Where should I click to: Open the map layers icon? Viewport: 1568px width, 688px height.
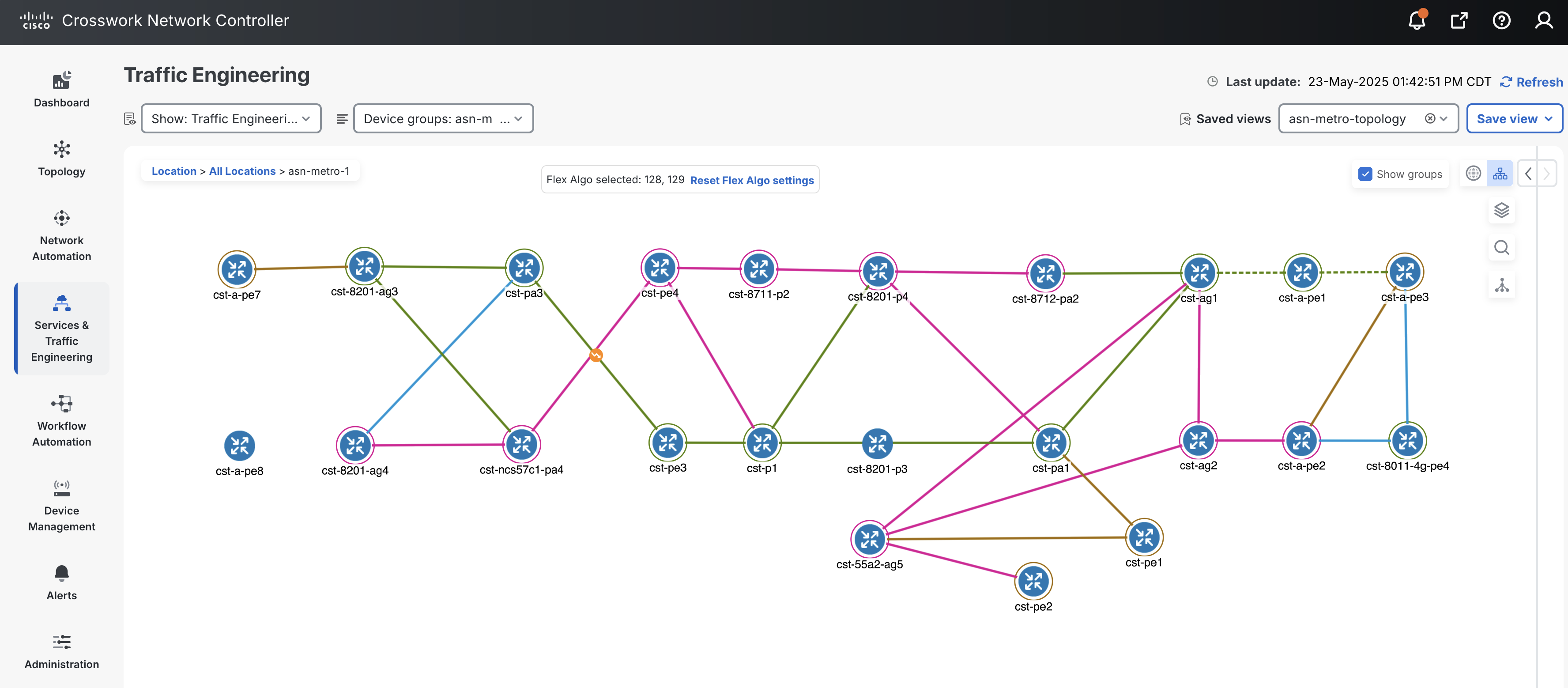(1501, 210)
